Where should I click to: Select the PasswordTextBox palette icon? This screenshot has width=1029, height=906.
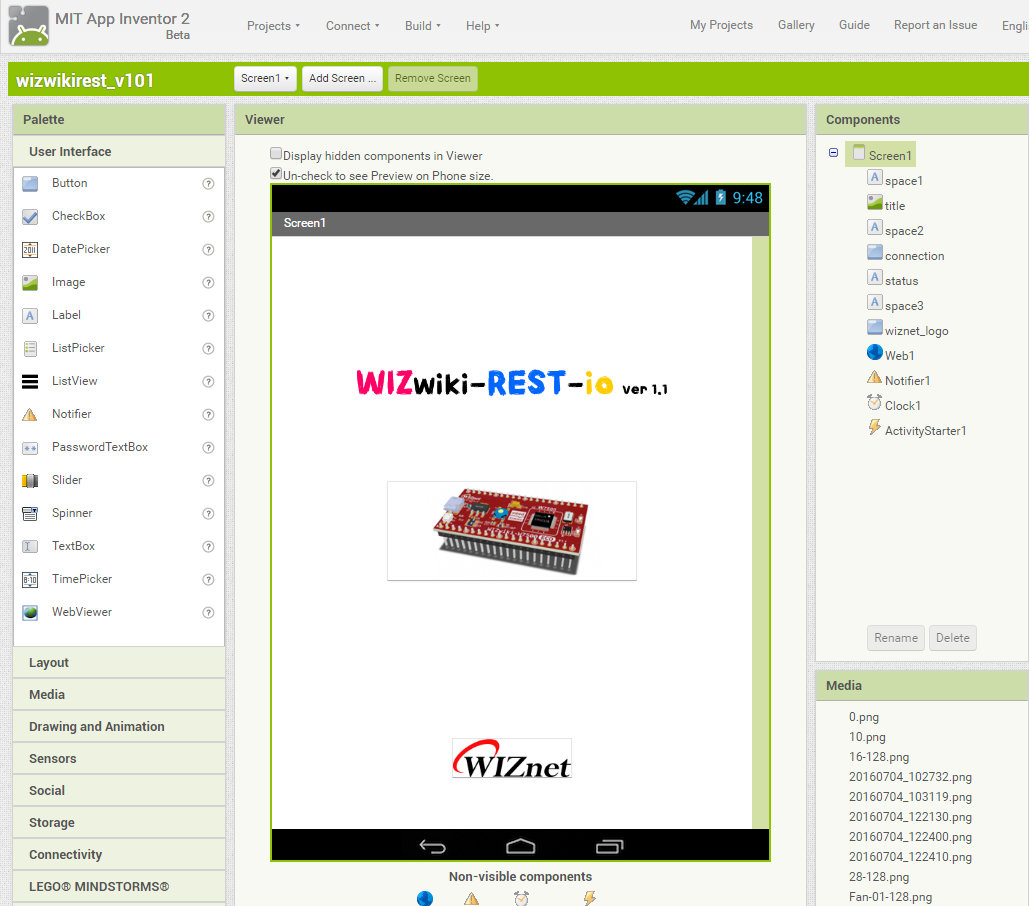[x=30, y=447]
